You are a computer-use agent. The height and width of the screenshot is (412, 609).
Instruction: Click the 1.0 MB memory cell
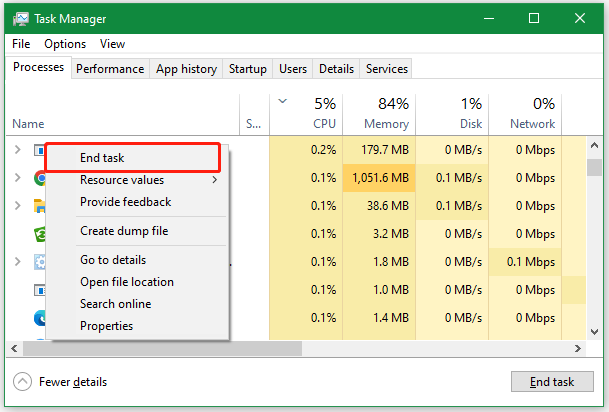[379, 290]
